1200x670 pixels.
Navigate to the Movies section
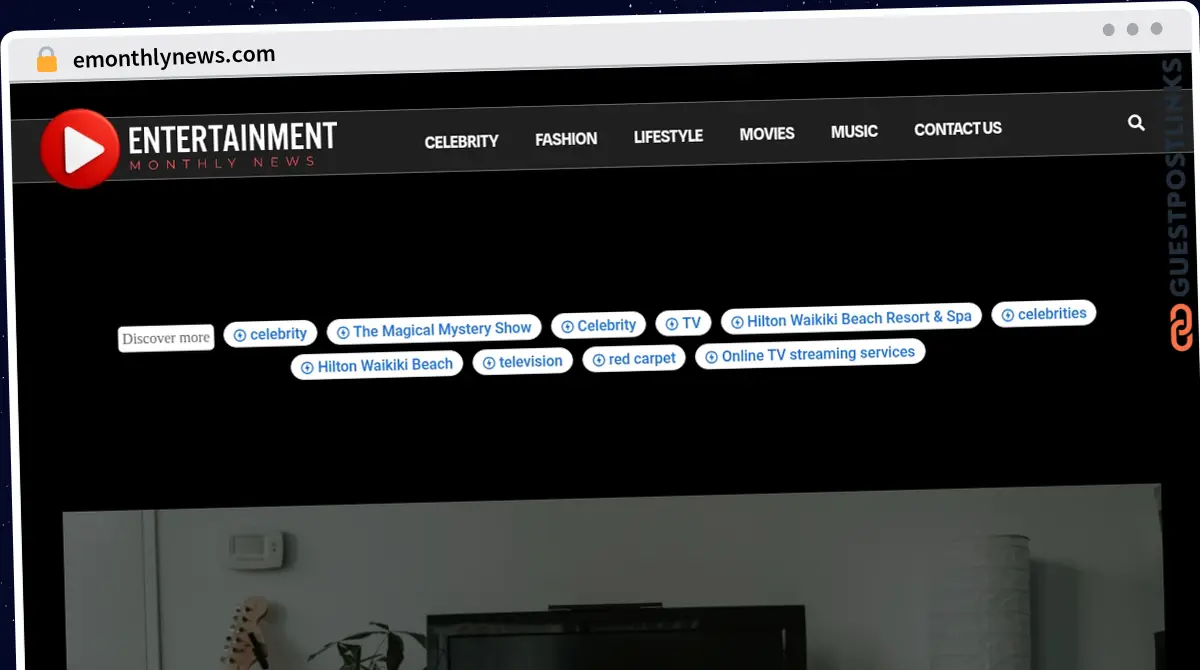pyautogui.click(x=767, y=133)
